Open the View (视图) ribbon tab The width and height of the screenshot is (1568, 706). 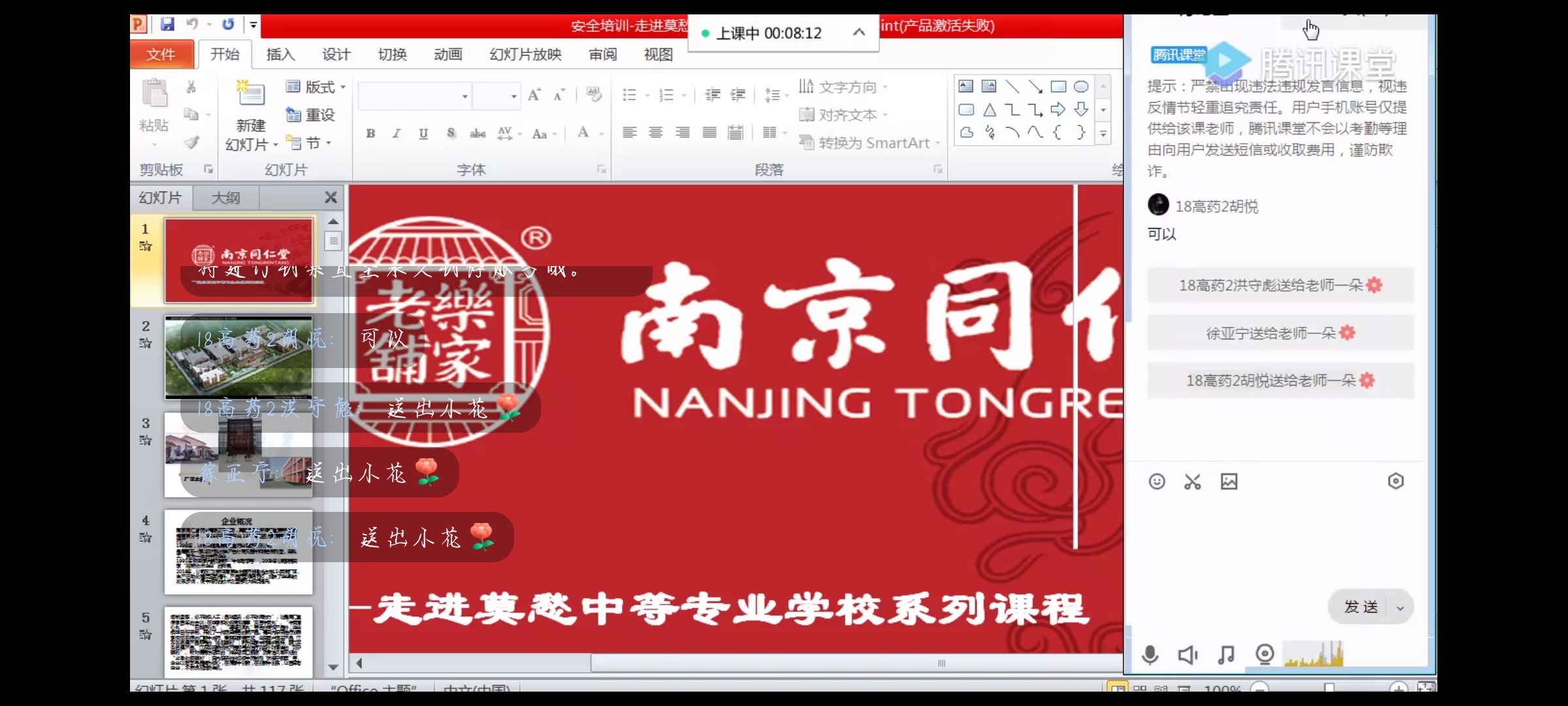(658, 54)
